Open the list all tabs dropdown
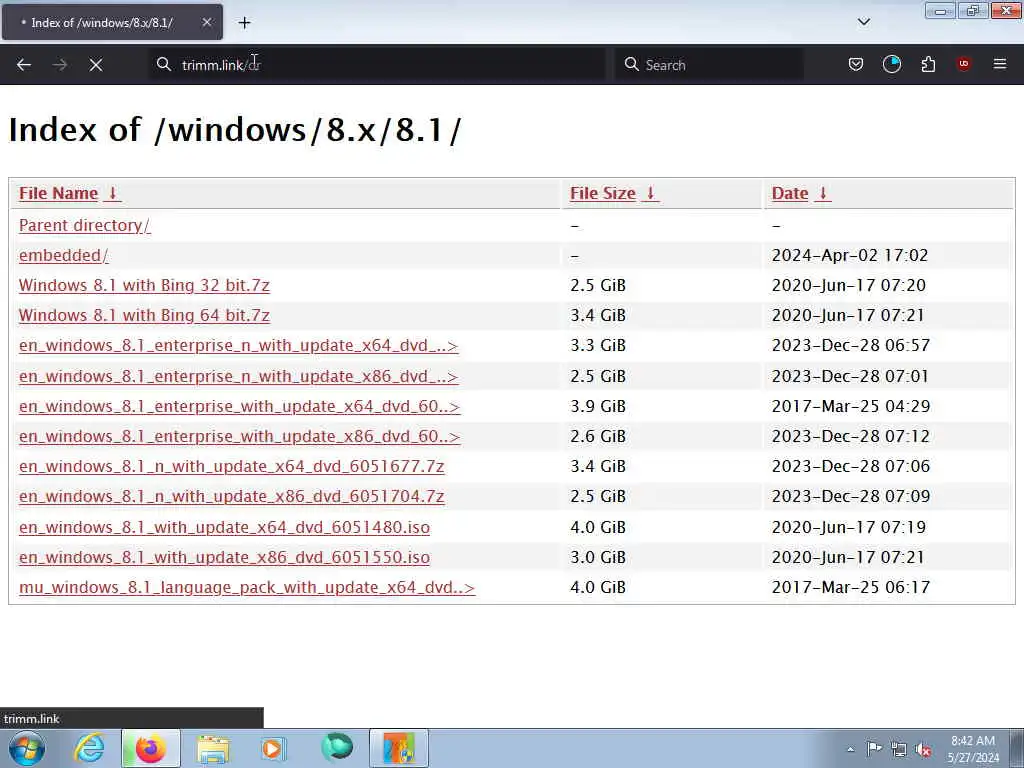The height and width of the screenshot is (768, 1024). 863,22
